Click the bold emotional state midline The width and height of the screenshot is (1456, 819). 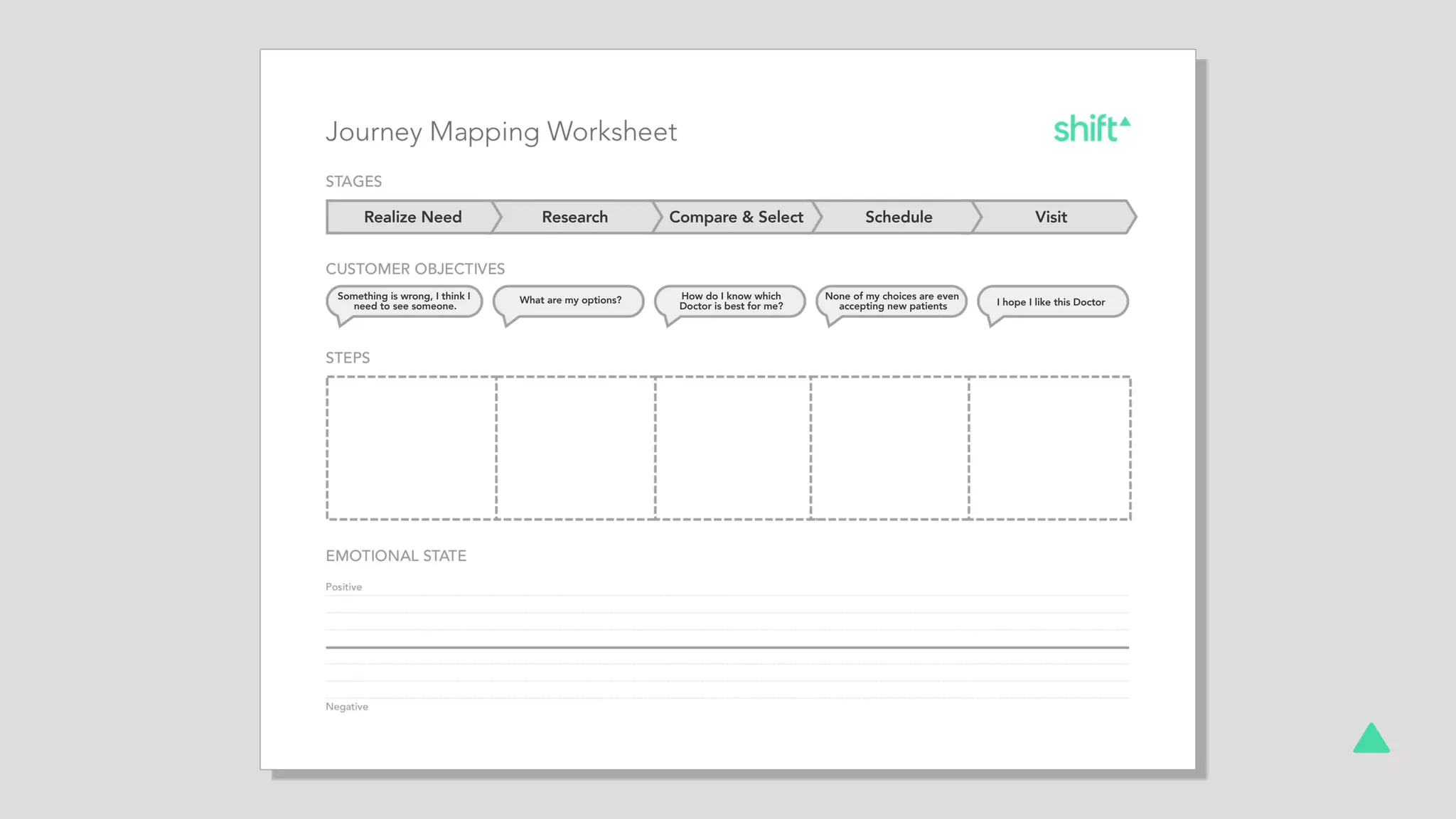[727, 647]
